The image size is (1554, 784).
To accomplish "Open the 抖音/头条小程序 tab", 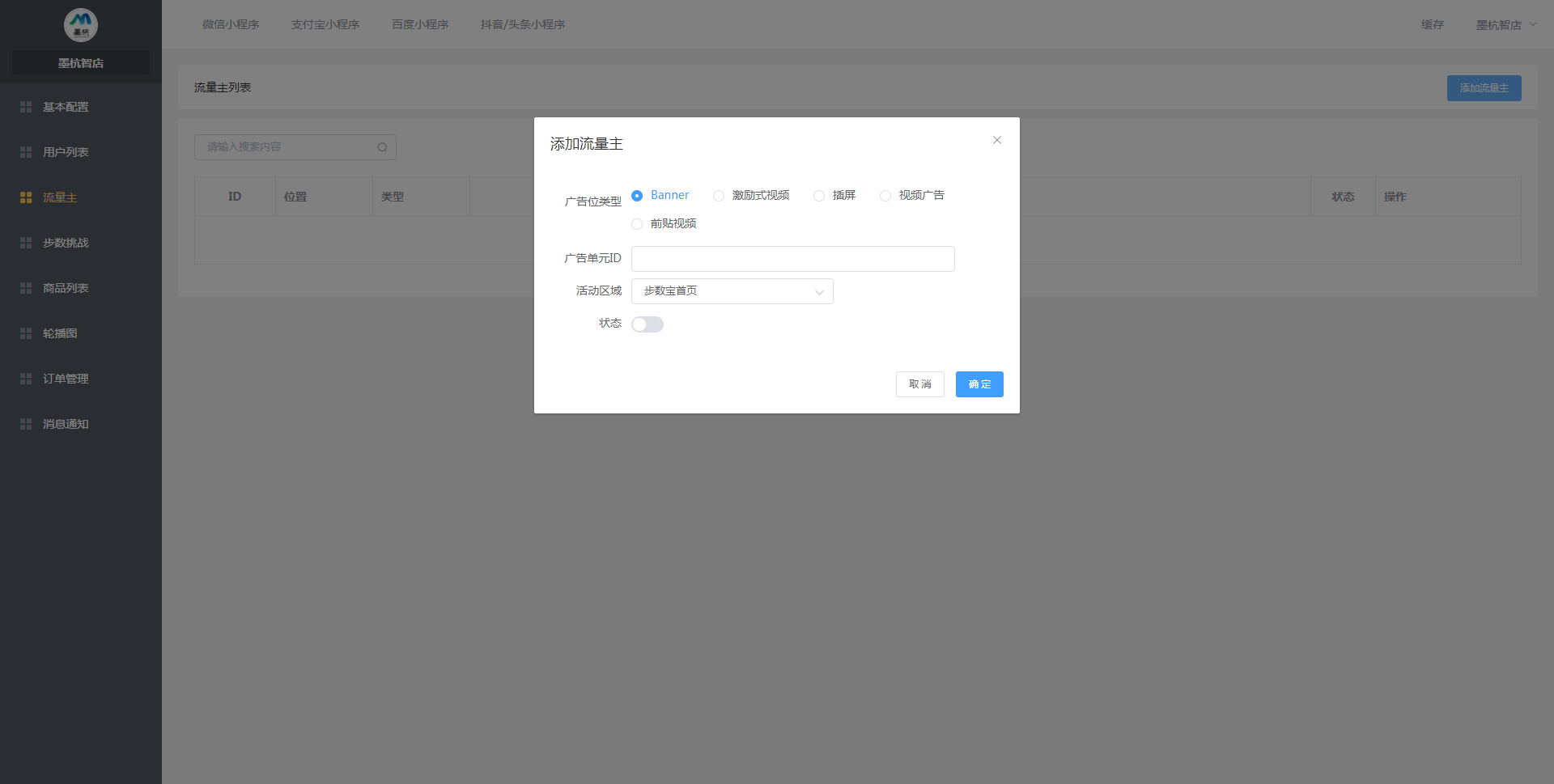I will click(x=523, y=24).
